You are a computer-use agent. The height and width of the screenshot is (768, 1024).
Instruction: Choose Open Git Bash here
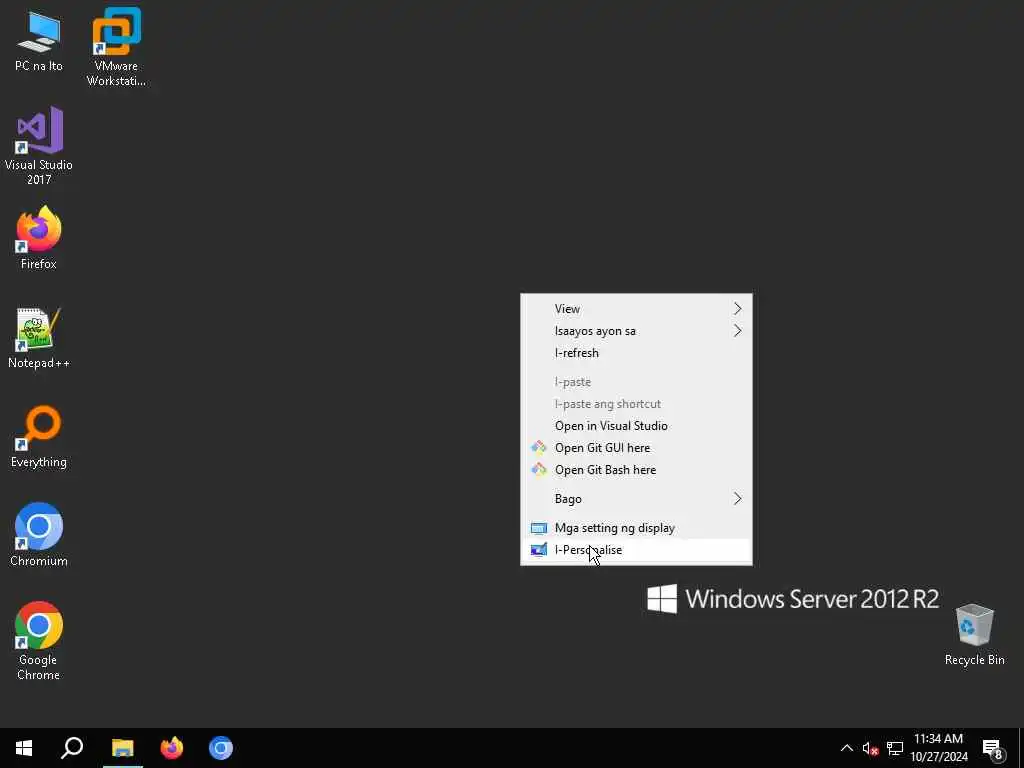[x=636, y=470]
